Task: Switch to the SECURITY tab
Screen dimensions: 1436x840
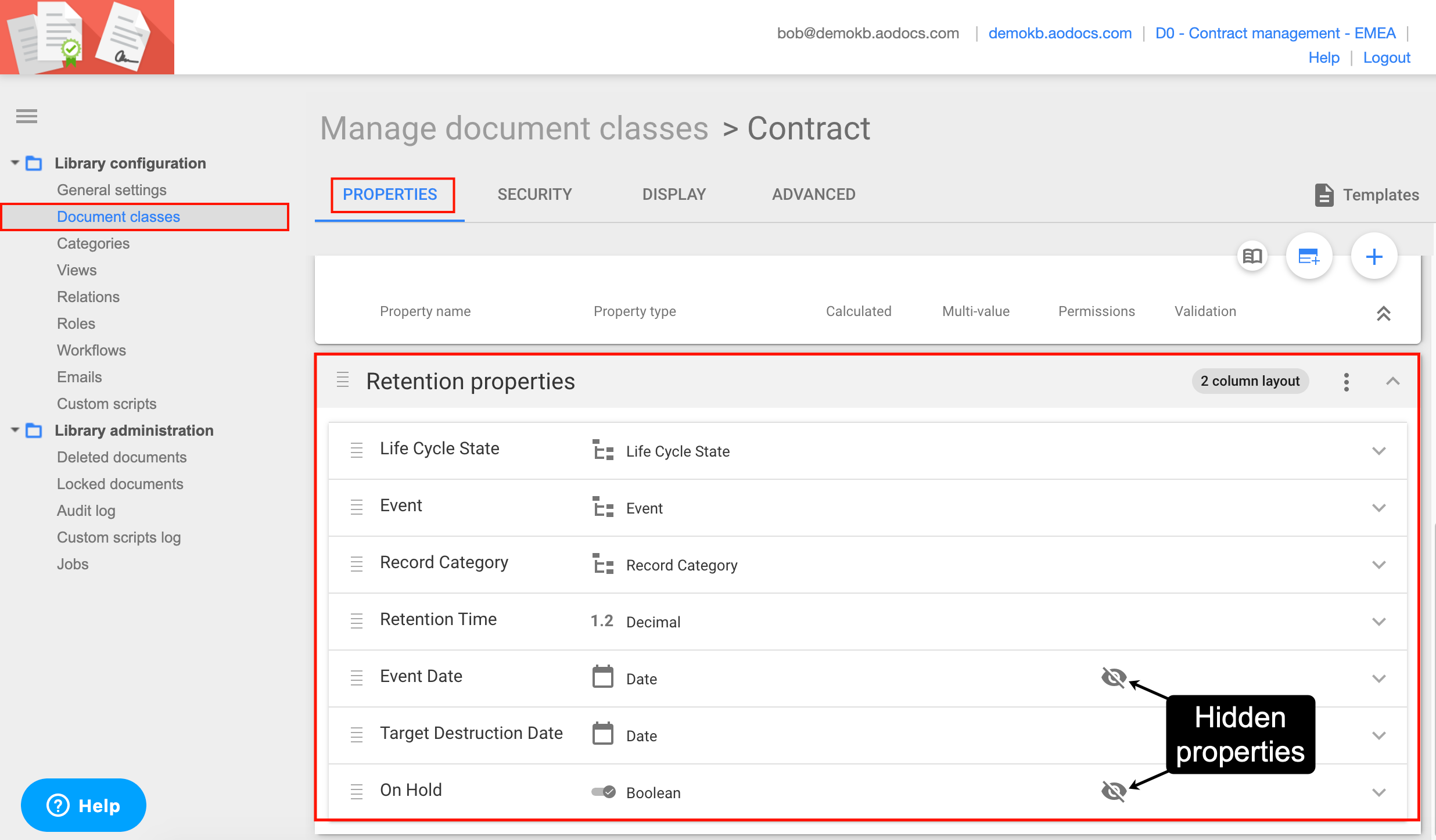Action: point(534,195)
